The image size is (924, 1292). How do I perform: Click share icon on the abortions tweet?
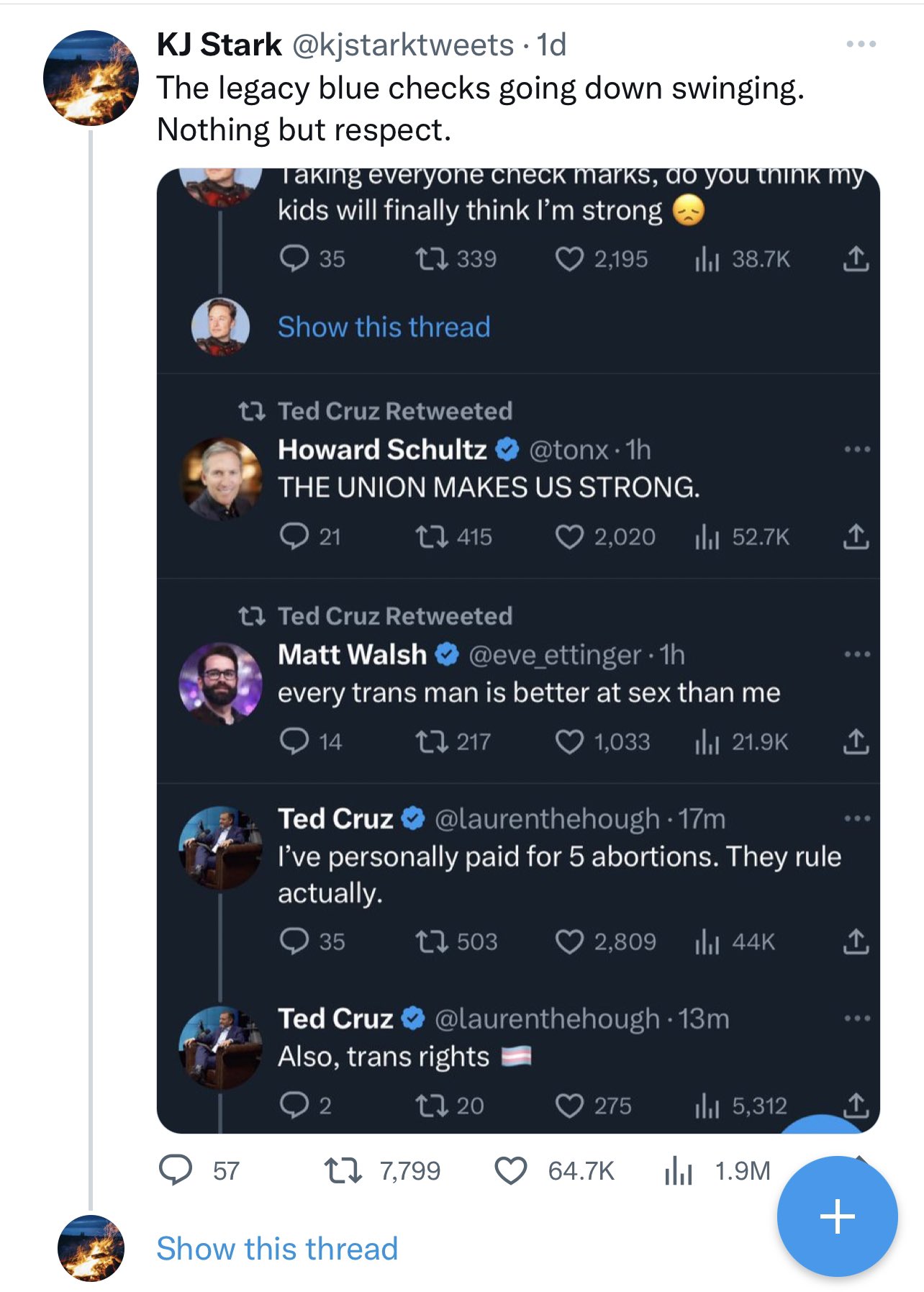pos(856,941)
